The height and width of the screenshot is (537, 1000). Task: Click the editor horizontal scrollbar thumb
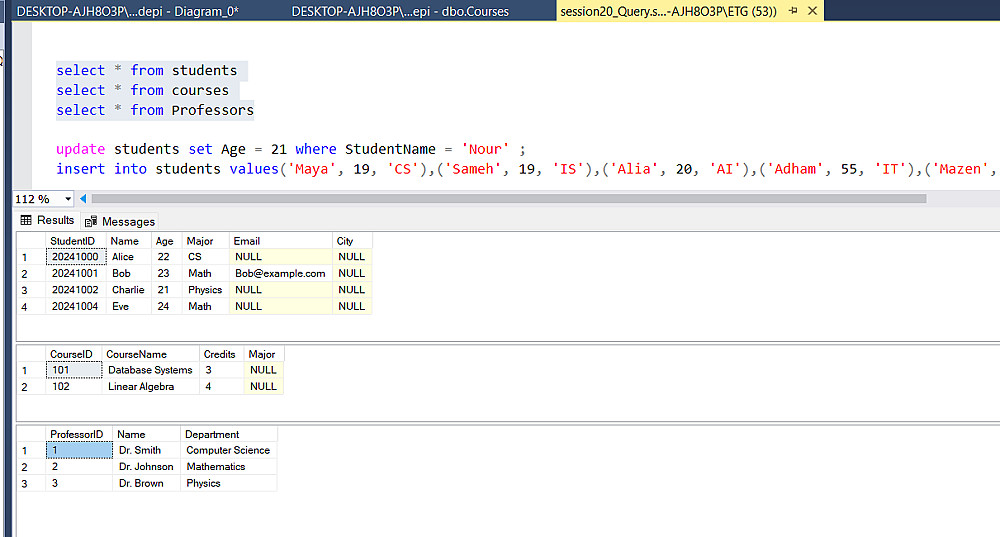509,199
